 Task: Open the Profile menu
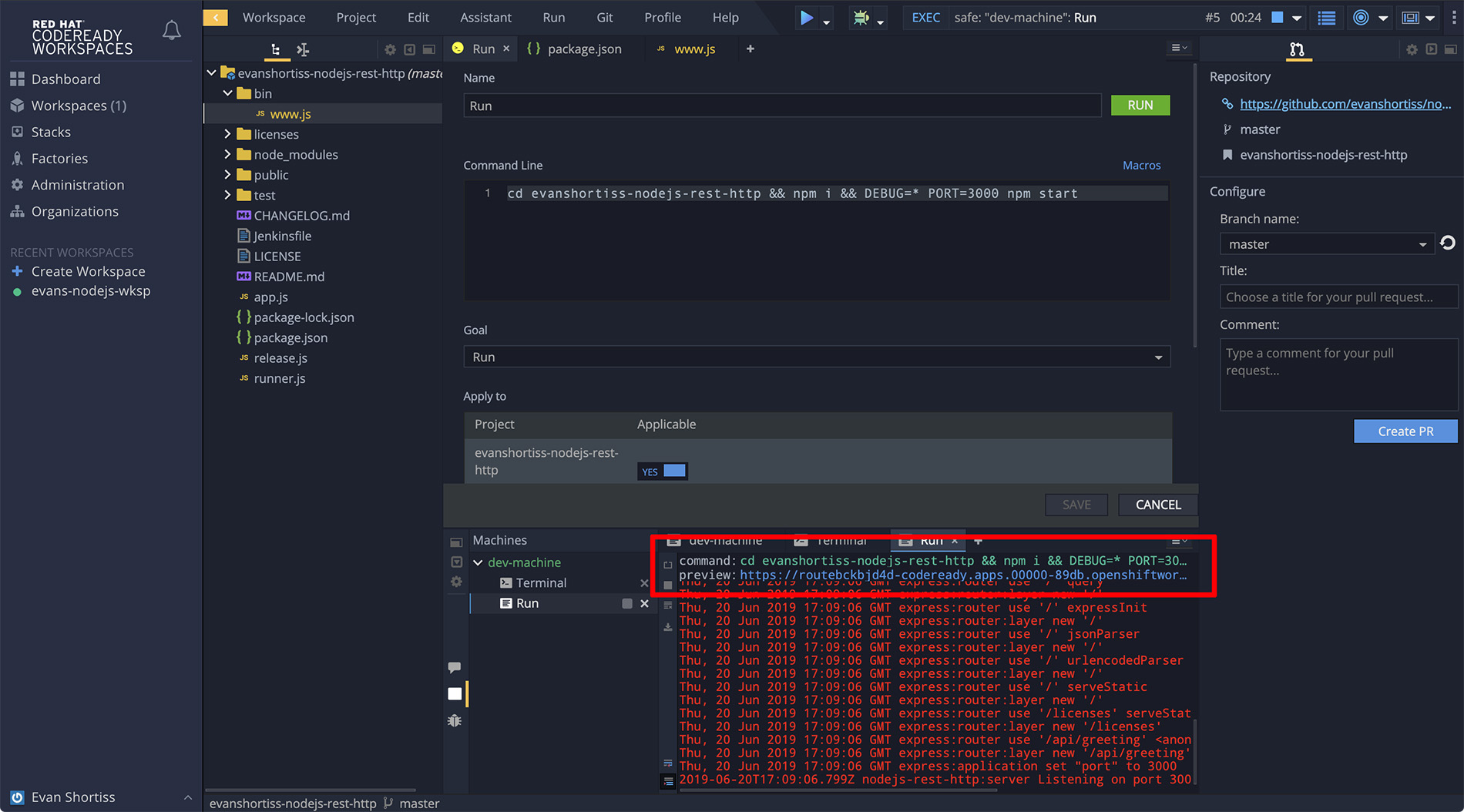(x=663, y=17)
